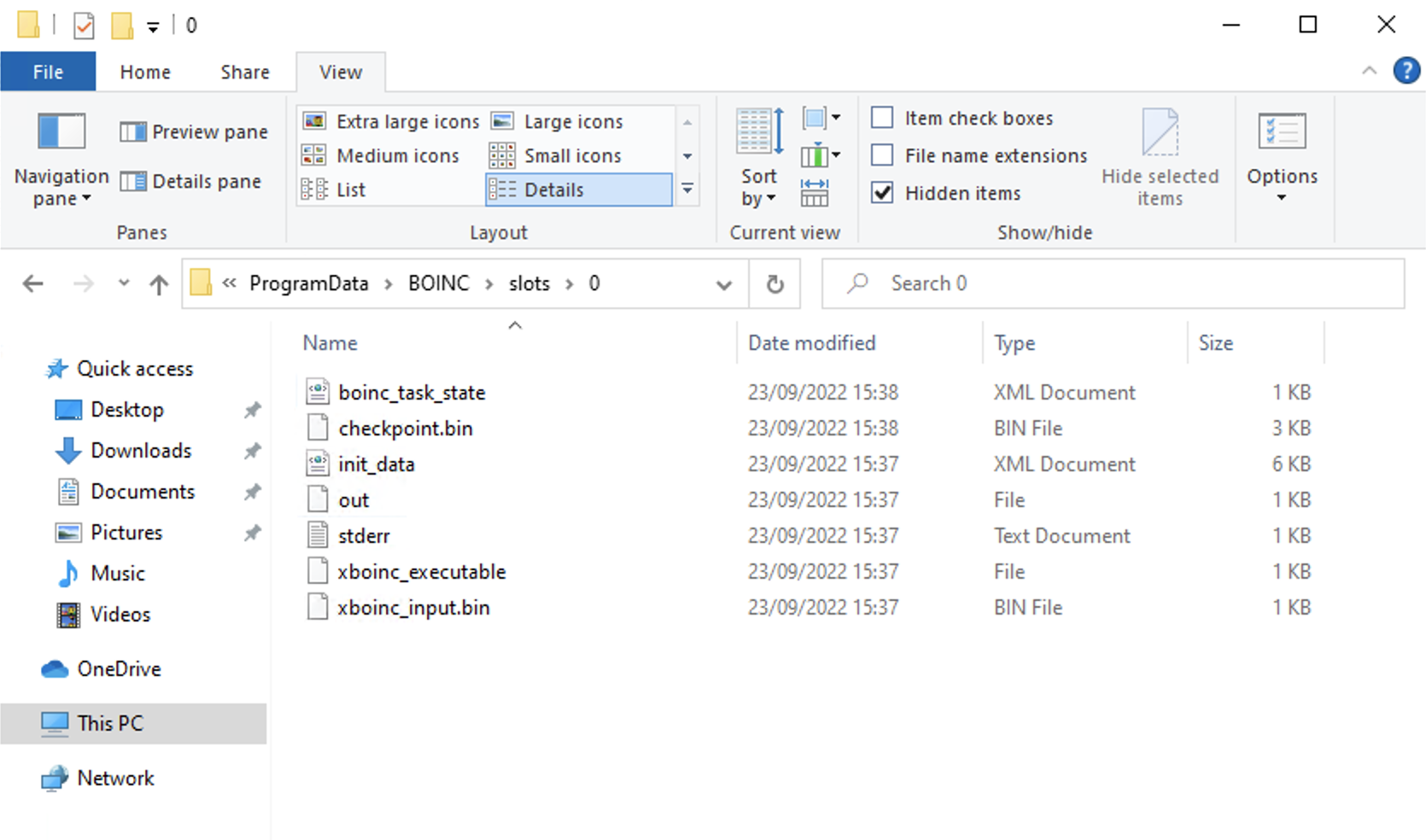Click Size all columns to fit icon
The width and height of the screenshot is (1426, 840).
click(814, 193)
